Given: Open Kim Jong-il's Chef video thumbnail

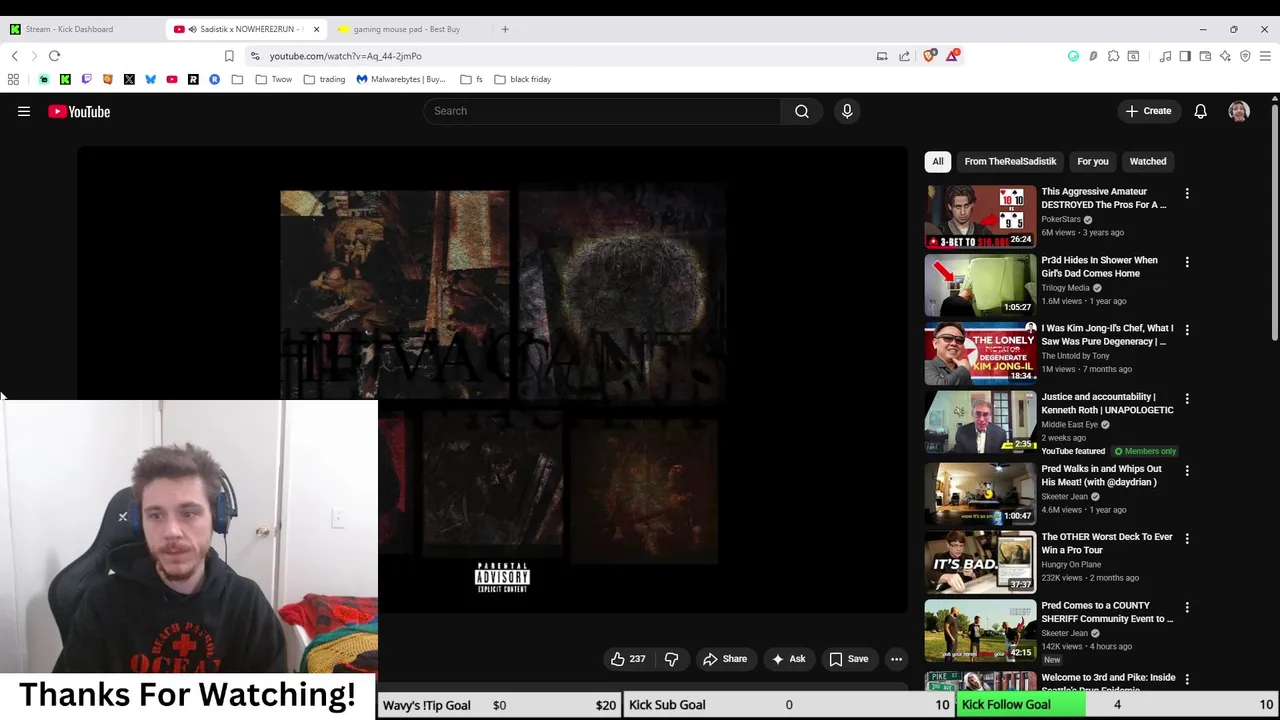Looking at the screenshot, I should 980,353.
